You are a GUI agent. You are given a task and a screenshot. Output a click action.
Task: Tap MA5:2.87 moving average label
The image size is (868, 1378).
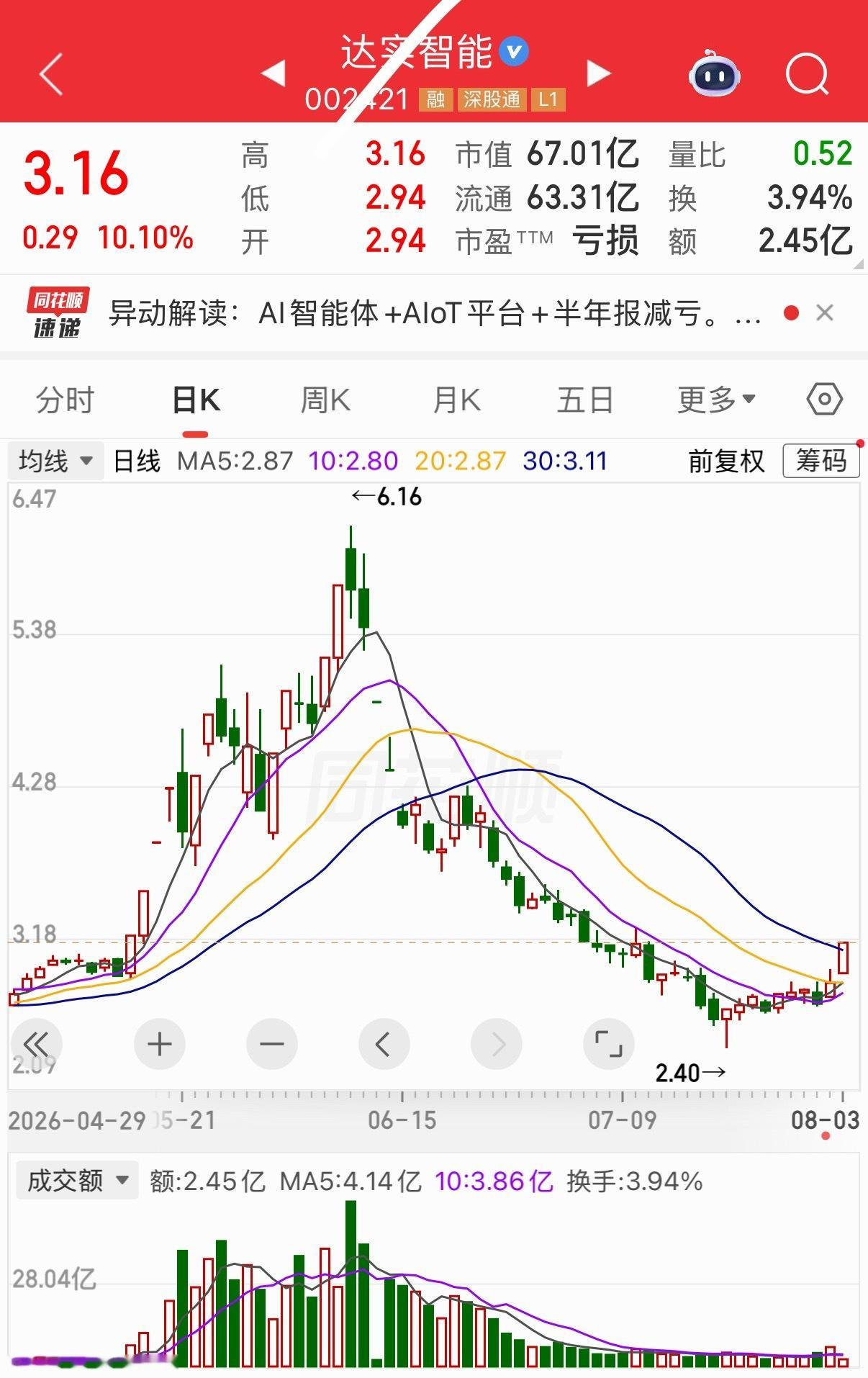[235, 461]
